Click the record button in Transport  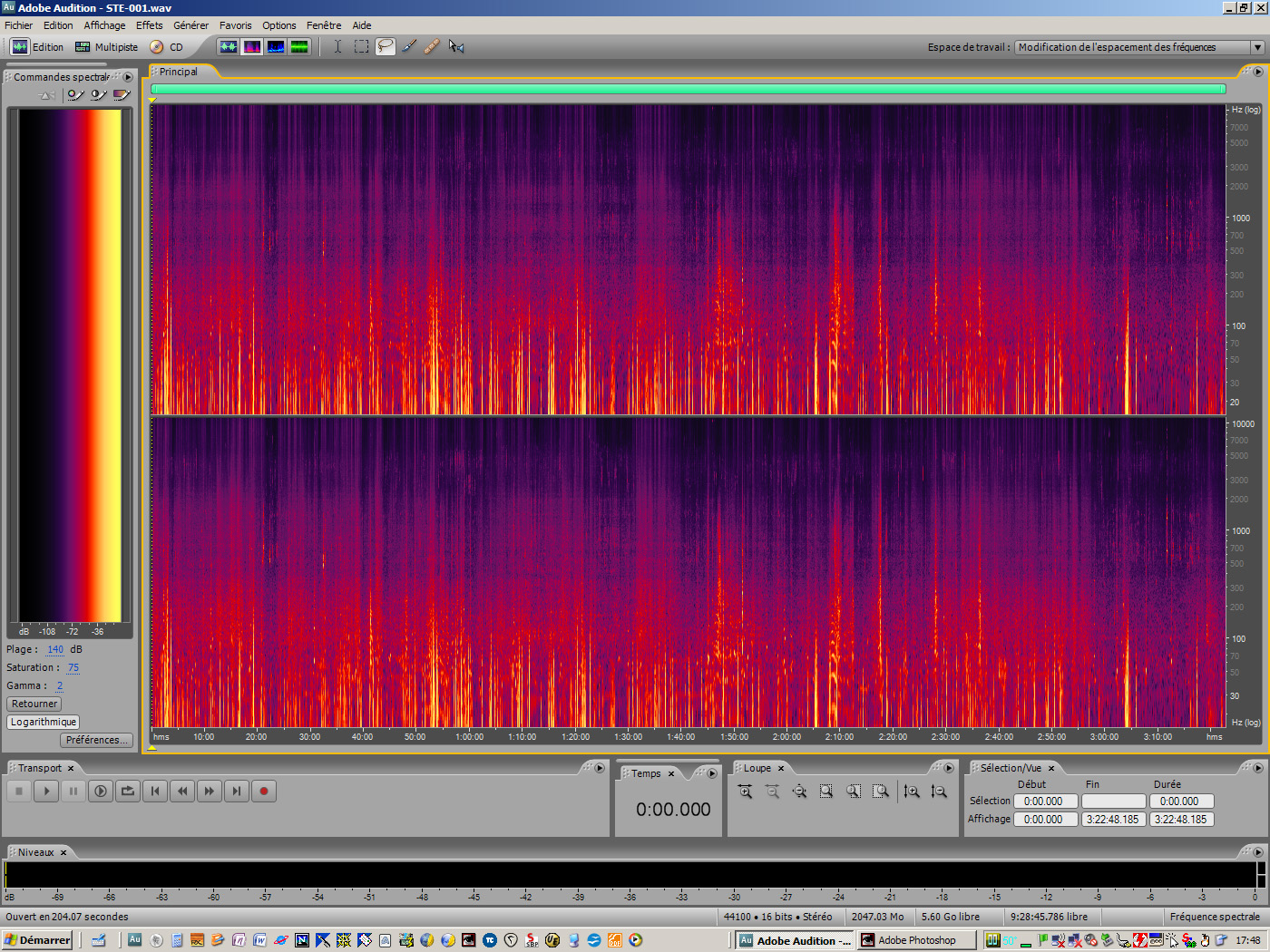264,792
